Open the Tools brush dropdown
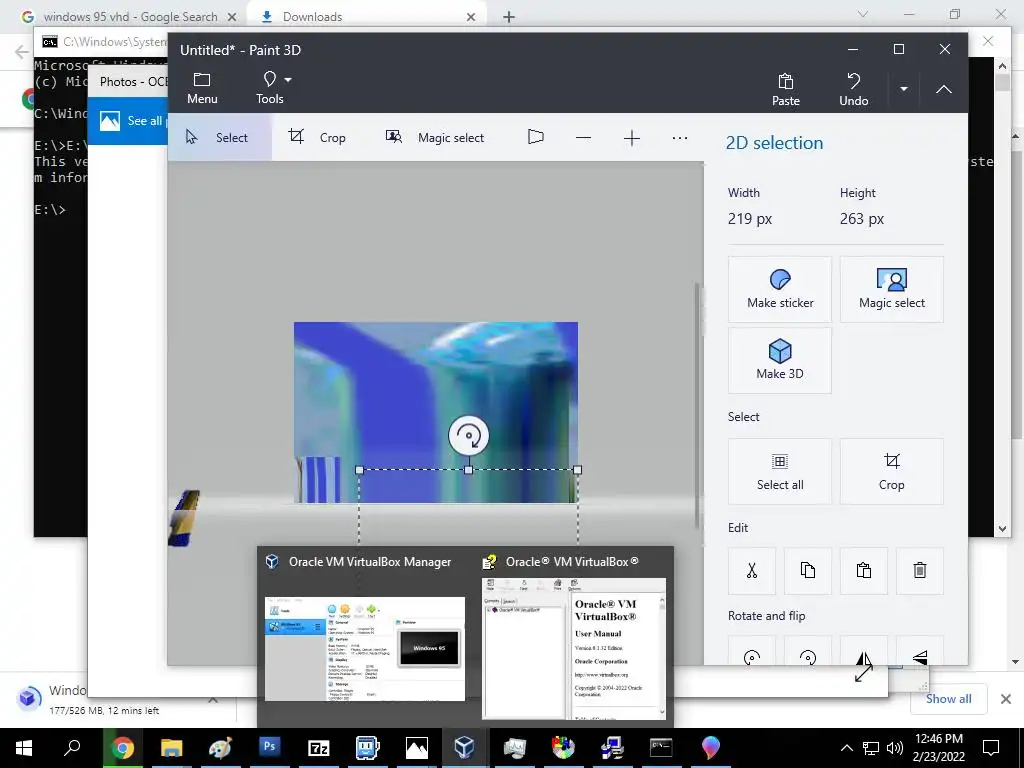This screenshot has height=768, width=1024. point(275,88)
